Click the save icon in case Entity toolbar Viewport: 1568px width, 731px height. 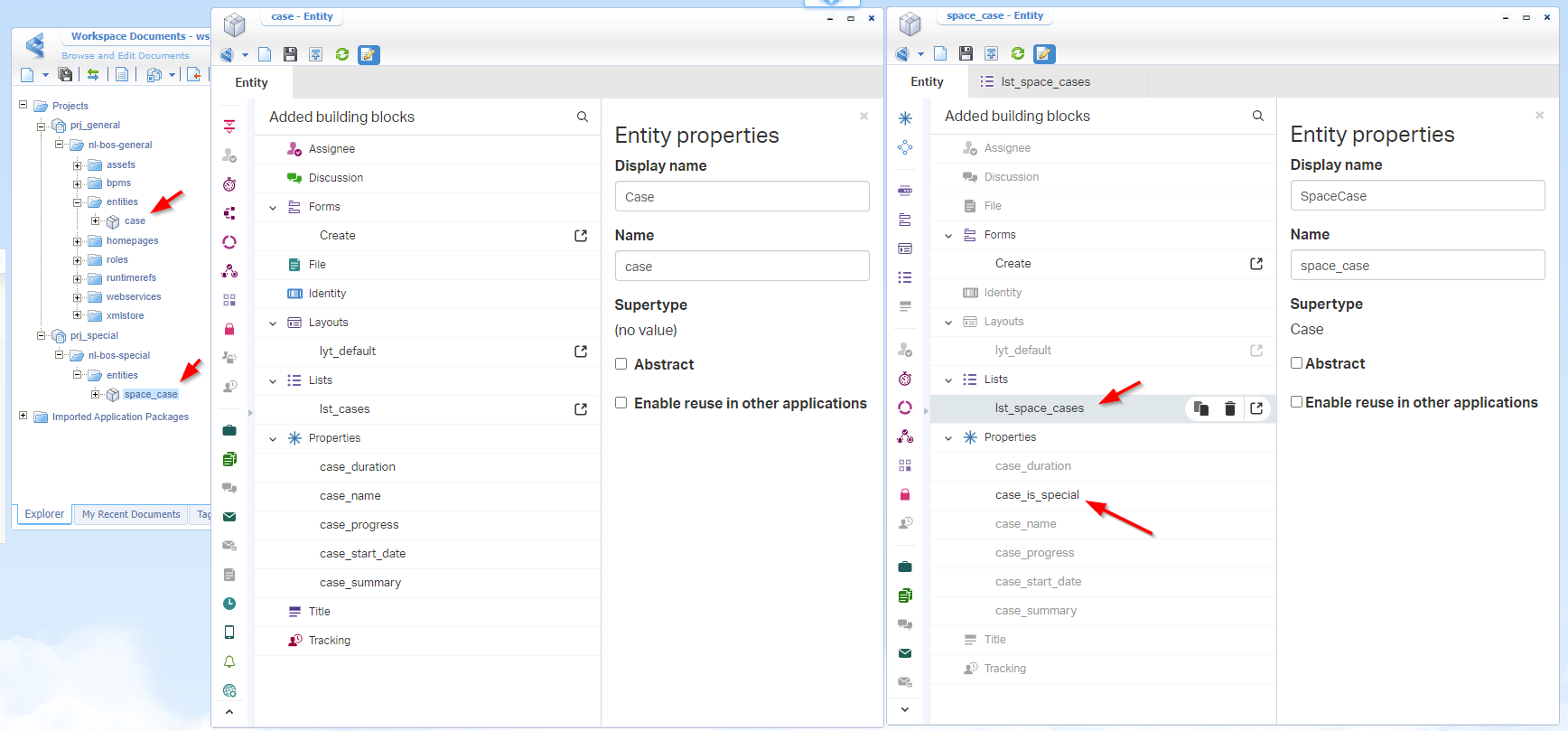pos(290,55)
